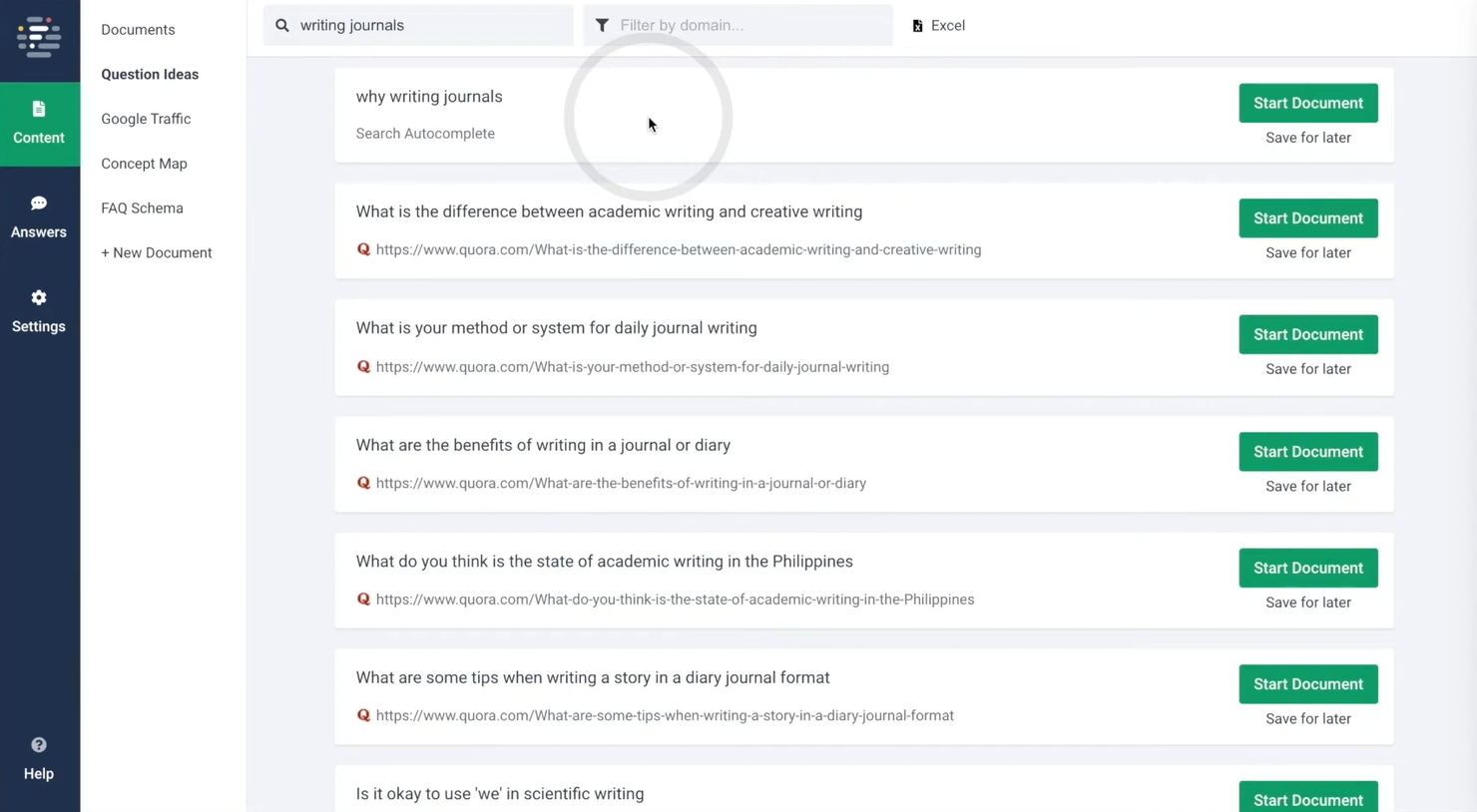Start Document for 'why writing journals'

coord(1307,103)
